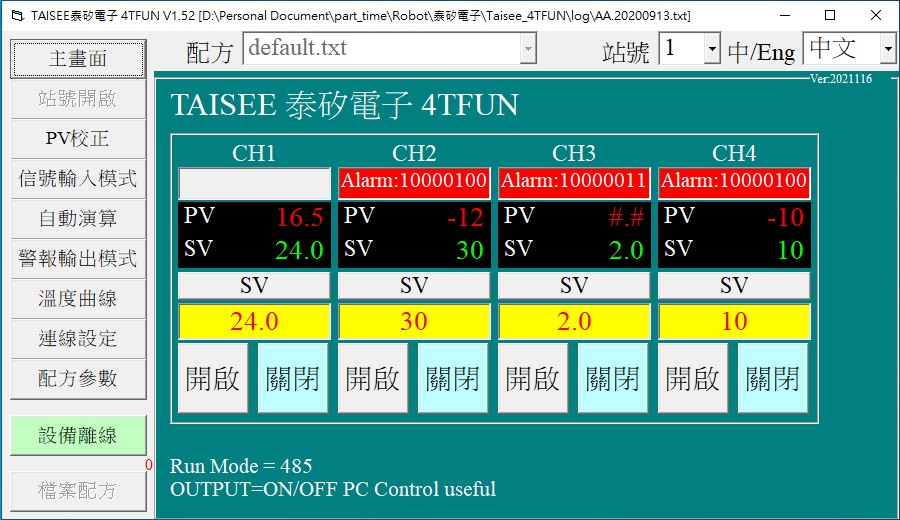Turn off CH3 with 關閉
Viewport: 900px width, 520px height.
click(x=613, y=378)
